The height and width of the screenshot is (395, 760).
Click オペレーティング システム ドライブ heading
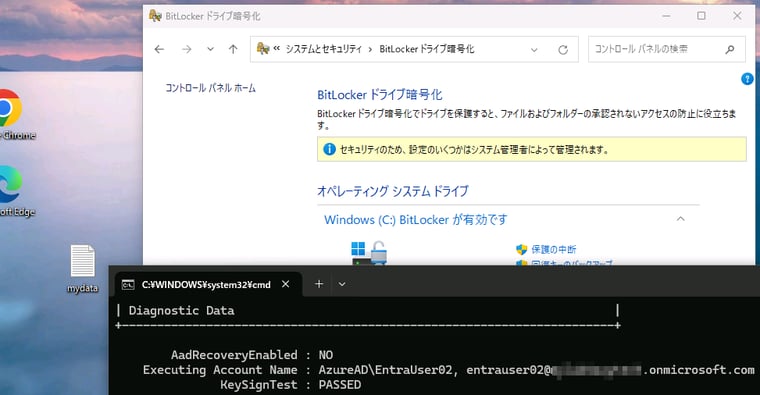pyautogui.click(x=393, y=191)
